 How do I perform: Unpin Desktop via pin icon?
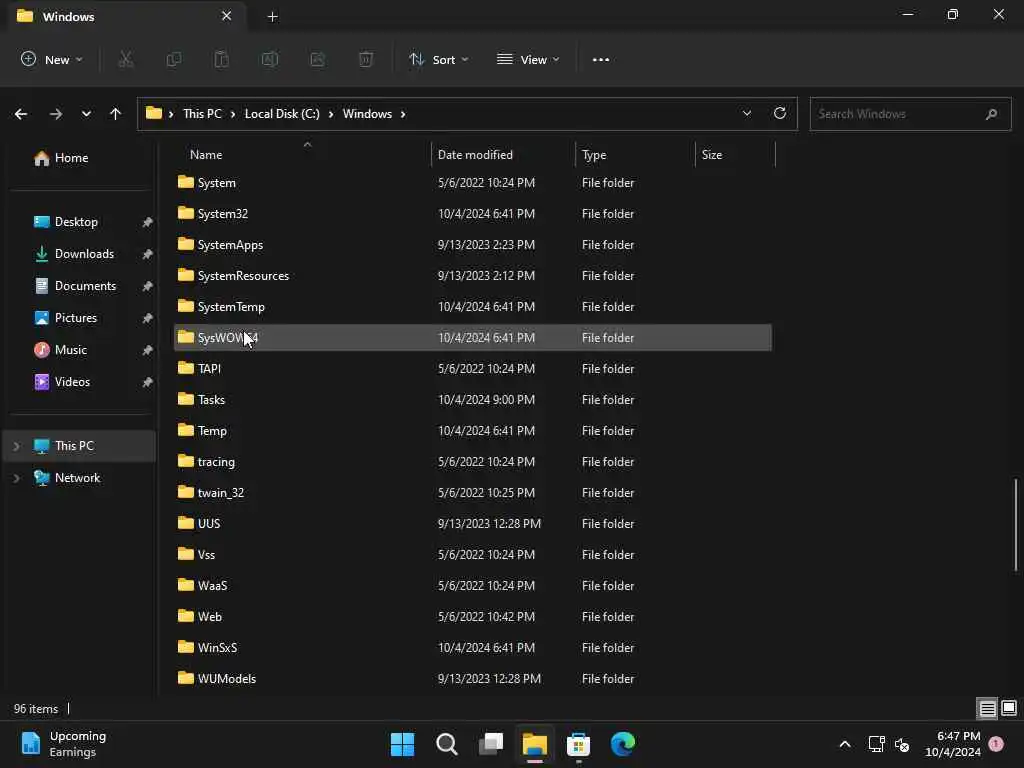pyautogui.click(x=148, y=222)
